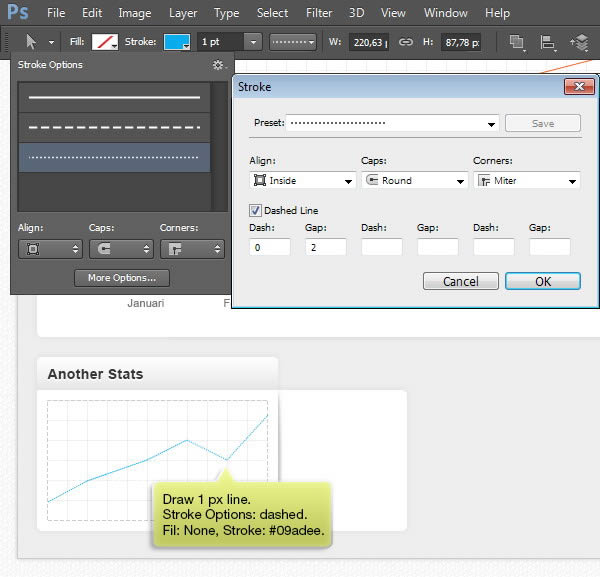Image resolution: width=600 pixels, height=577 pixels.
Task: Click the Photoshop Ps logo
Action: coord(17,13)
